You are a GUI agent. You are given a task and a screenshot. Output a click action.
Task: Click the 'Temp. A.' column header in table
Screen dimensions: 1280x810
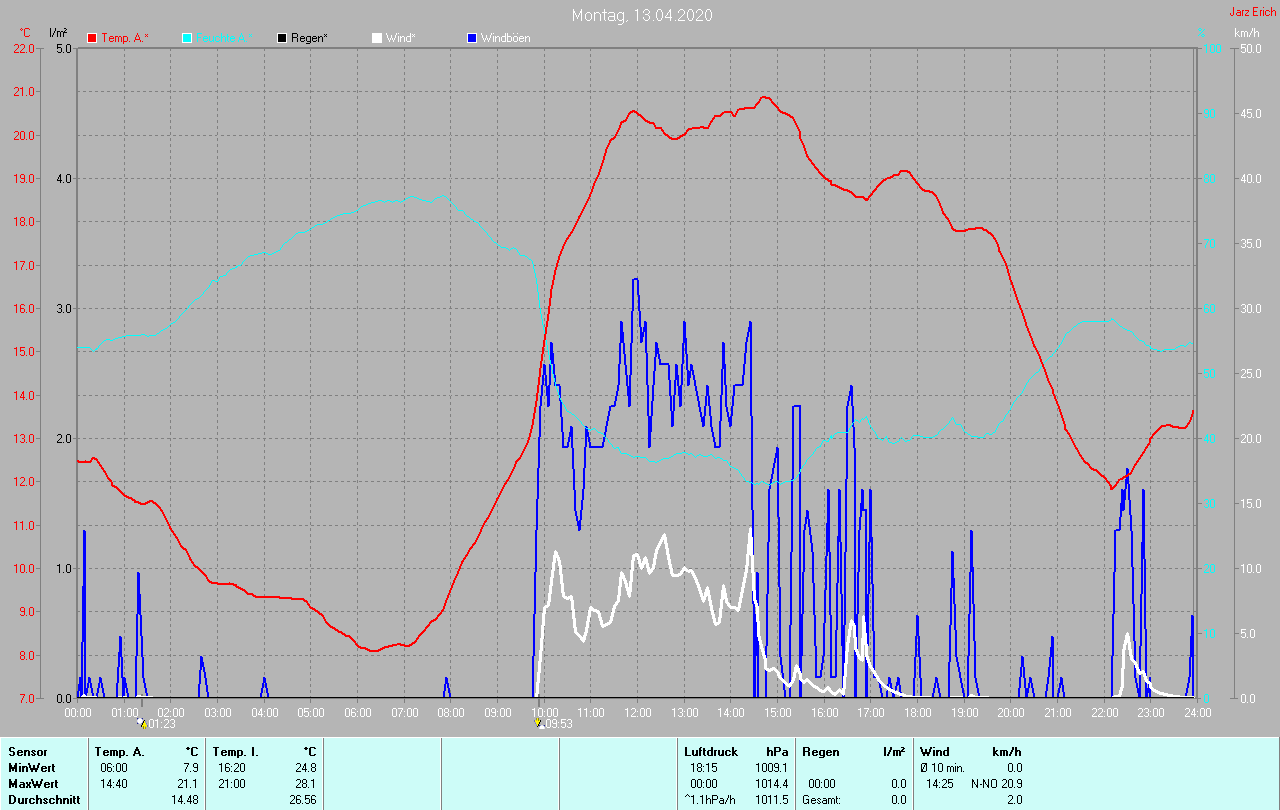(120, 751)
